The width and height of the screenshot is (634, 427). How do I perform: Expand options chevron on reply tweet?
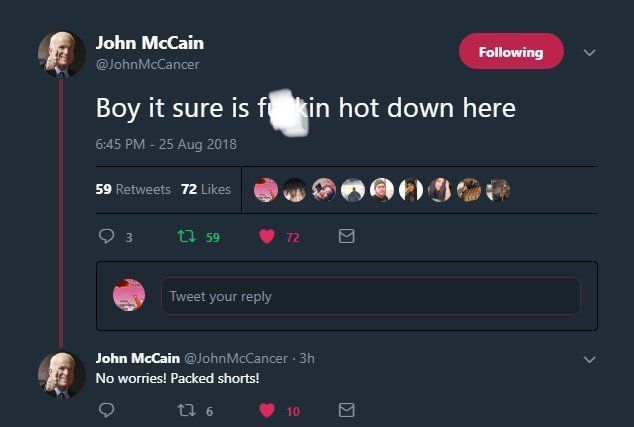click(589, 360)
